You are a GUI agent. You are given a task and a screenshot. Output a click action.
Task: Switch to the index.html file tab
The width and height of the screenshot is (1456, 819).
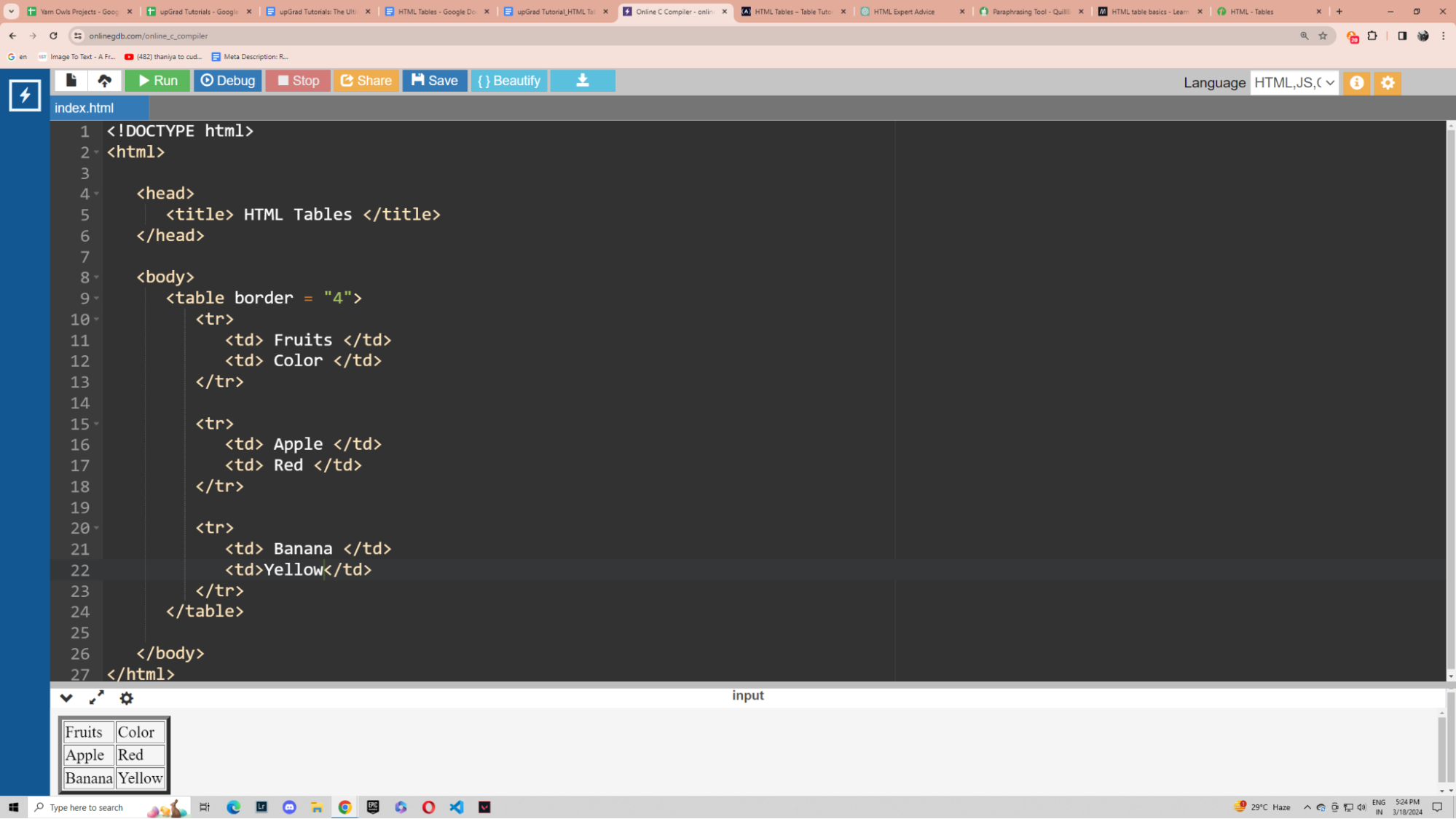click(x=85, y=108)
